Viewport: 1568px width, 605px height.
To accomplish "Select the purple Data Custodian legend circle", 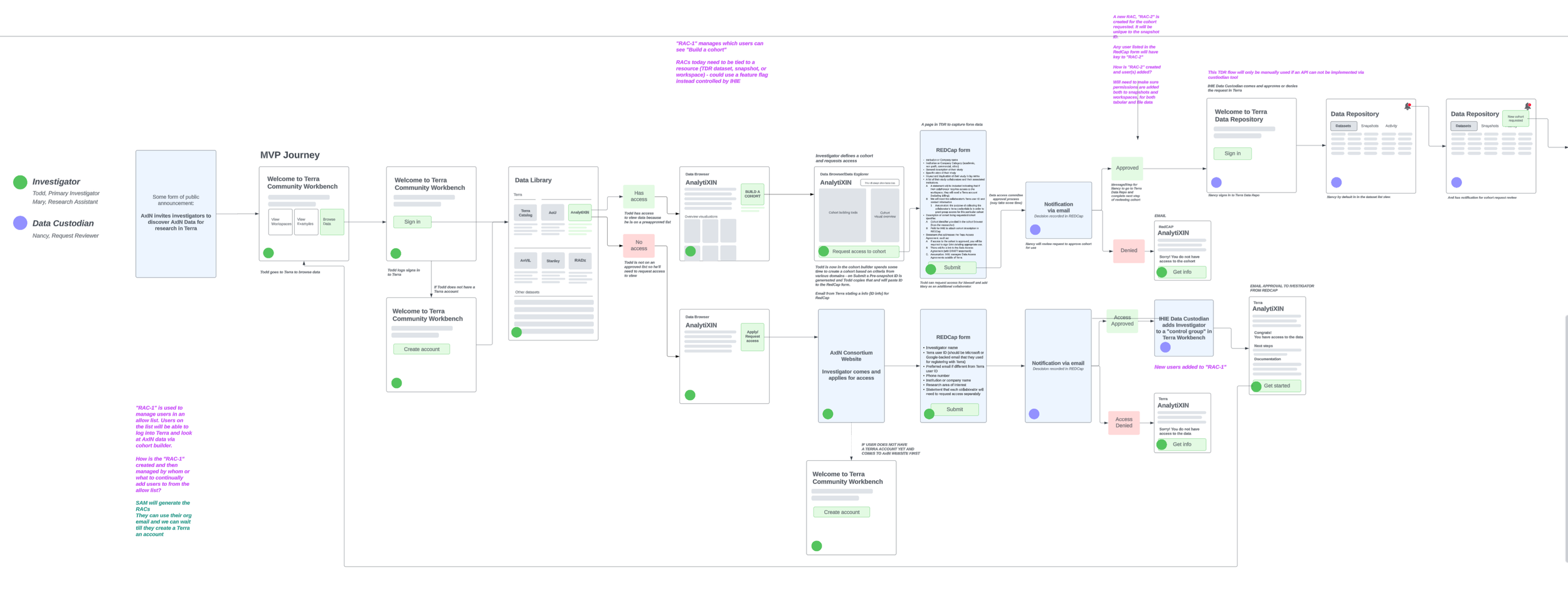I will [x=20, y=223].
